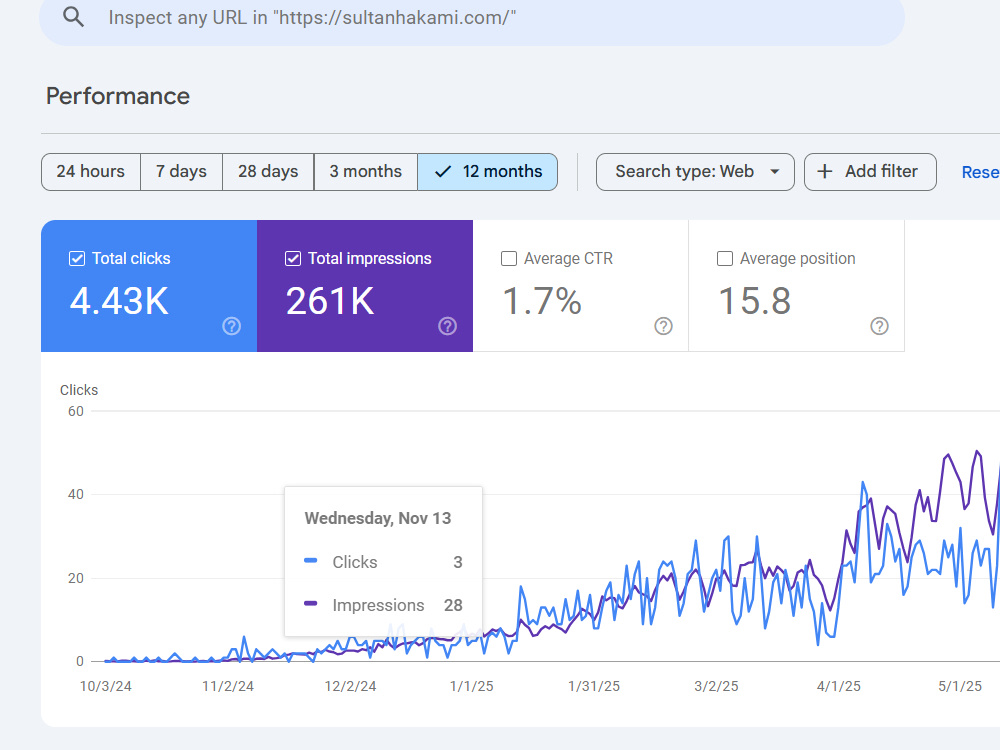Click the search magnifier icon

point(73,17)
